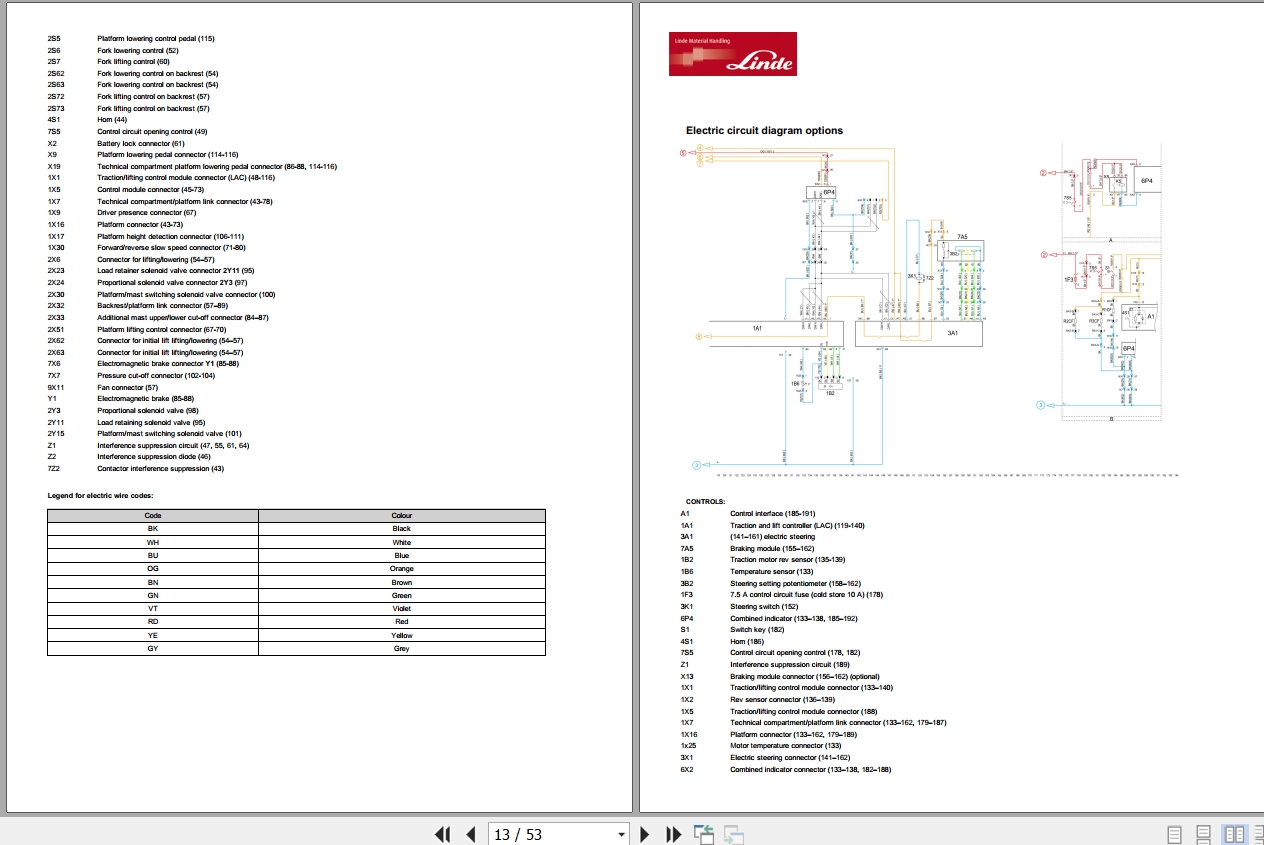Viewport: 1264px width, 845px height.
Task: Select the two-page side-by-side view
Action: [x=1235, y=834]
